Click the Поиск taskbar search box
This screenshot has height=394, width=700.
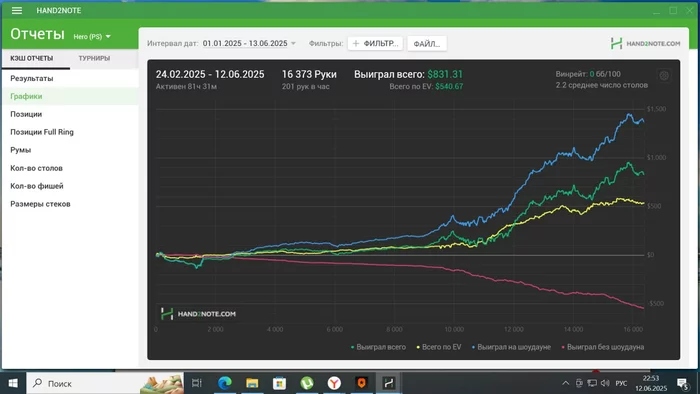[x=105, y=383]
